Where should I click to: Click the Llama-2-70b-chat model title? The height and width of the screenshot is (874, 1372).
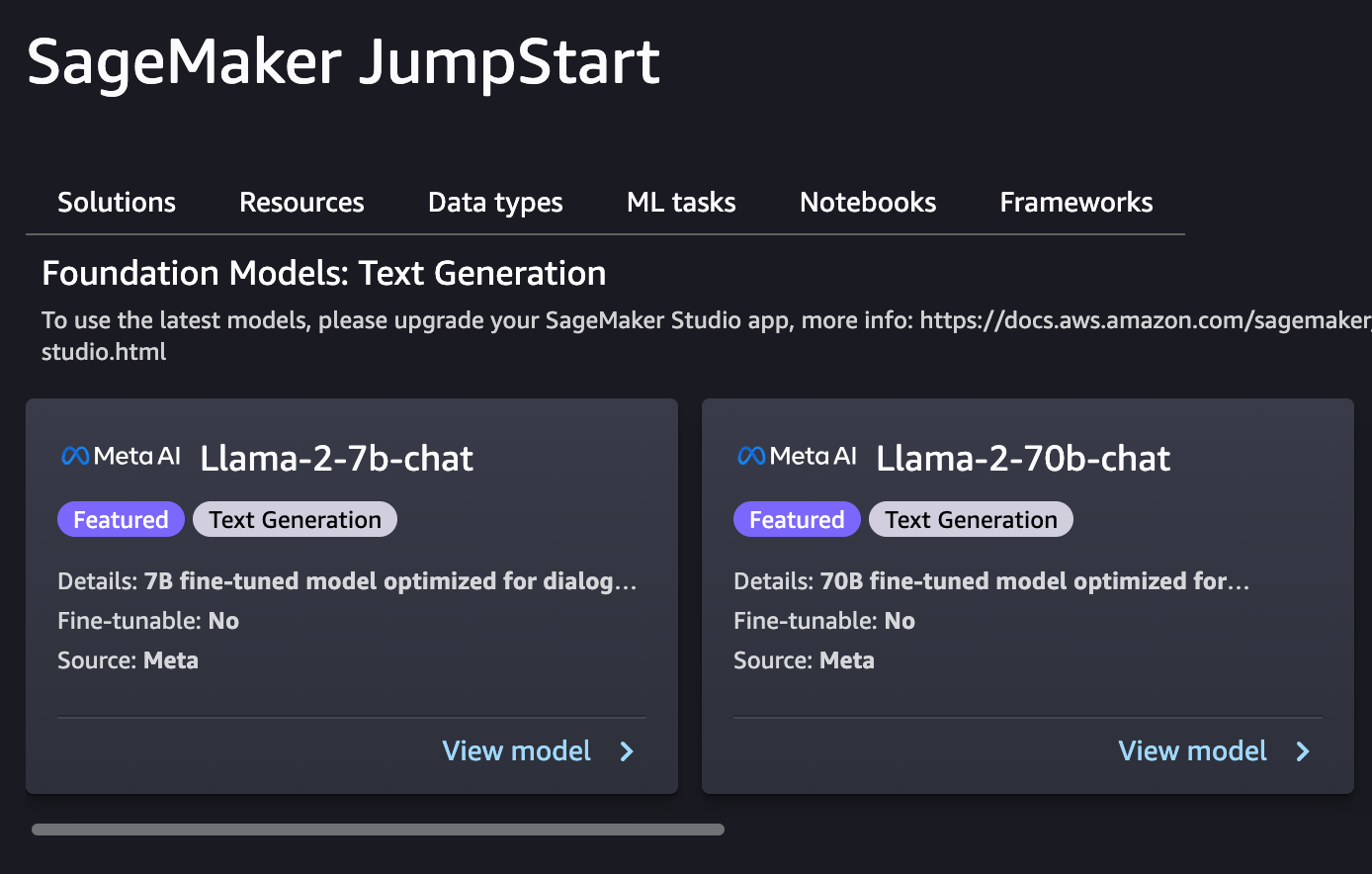click(x=1023, y=458)
